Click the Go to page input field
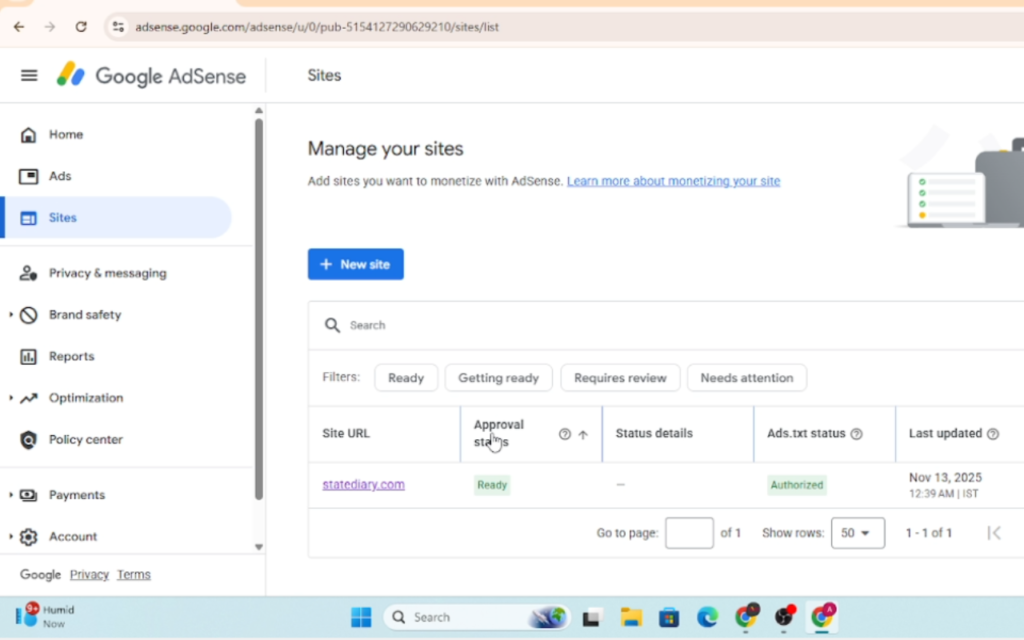The image size is (1024, 640). [689, 533]
